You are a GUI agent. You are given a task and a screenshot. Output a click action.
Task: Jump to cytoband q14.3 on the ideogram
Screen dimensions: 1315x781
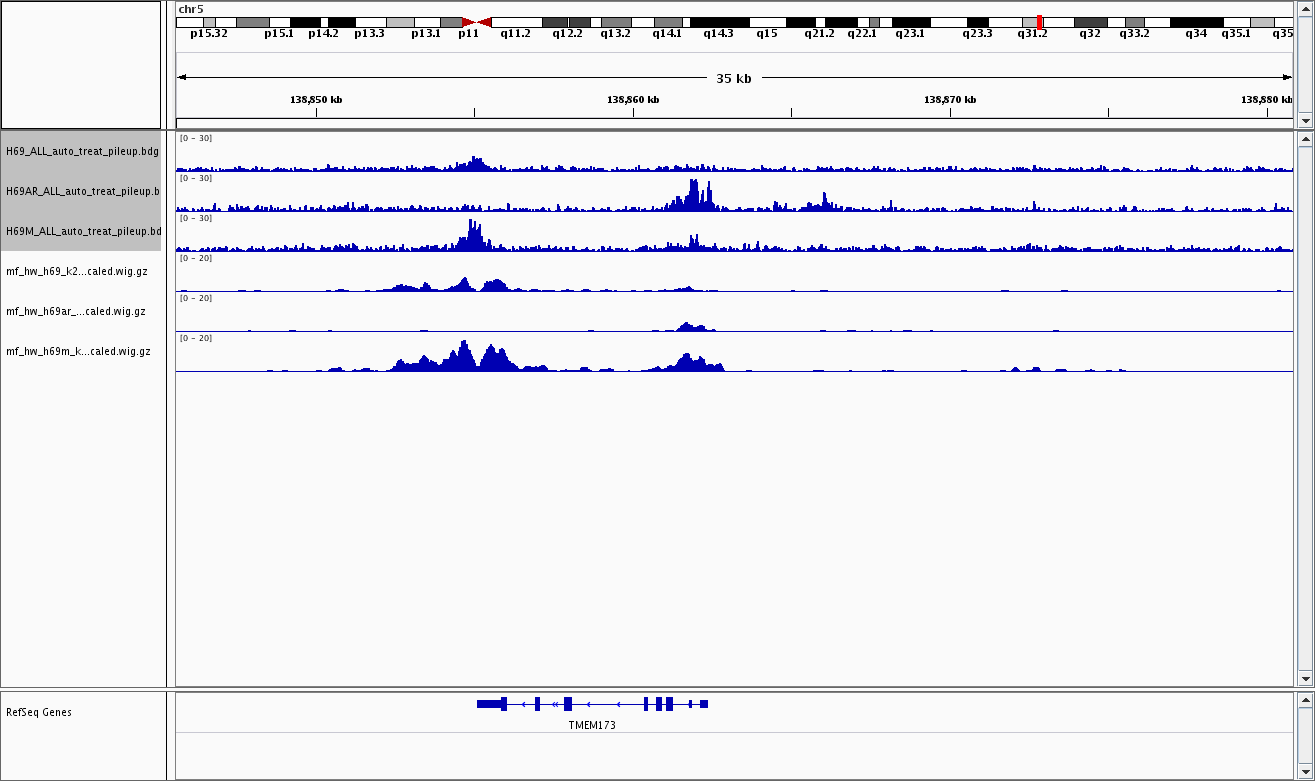718,22
